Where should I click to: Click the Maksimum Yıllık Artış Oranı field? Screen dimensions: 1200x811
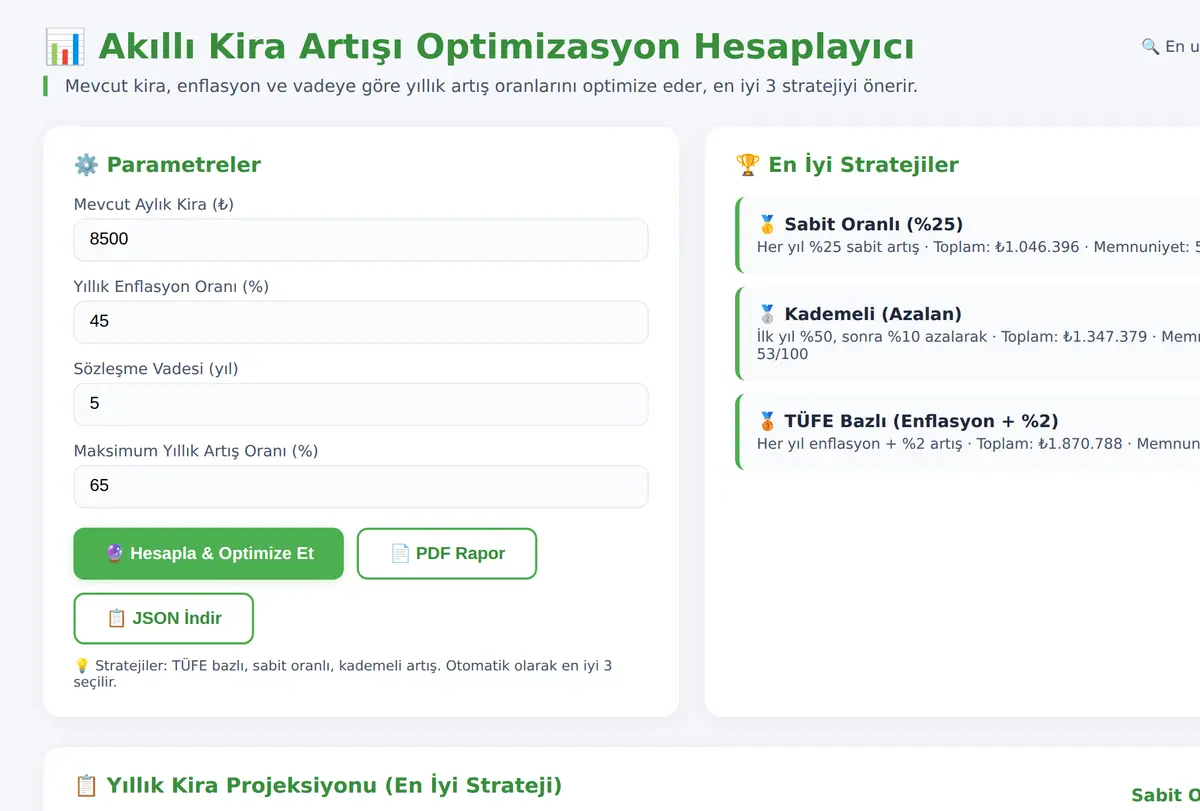pyautogui.click(x=361, y=486)
